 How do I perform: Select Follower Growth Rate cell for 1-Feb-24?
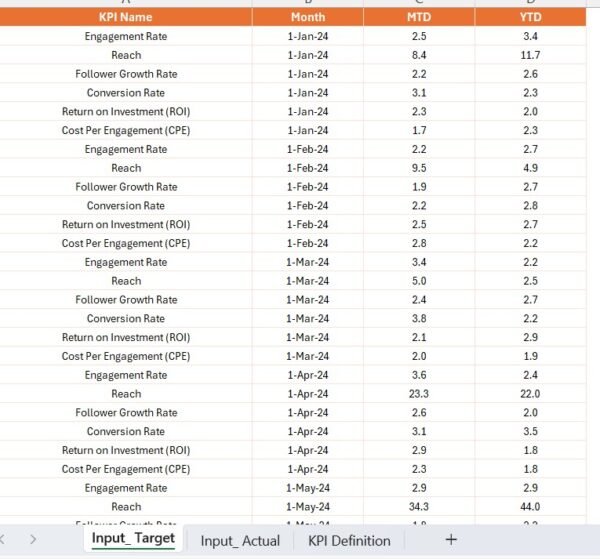126,187
